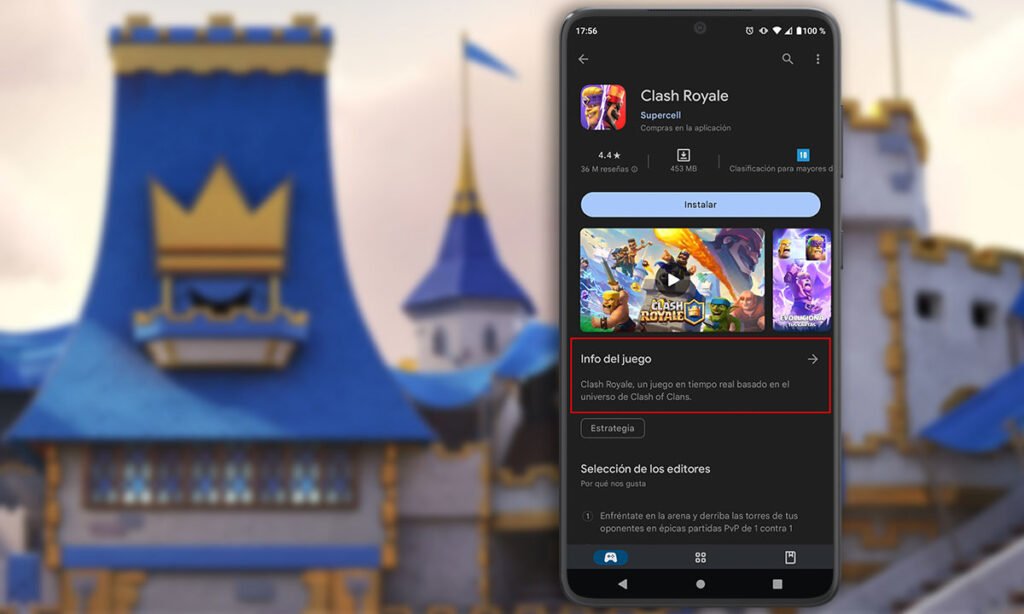The width and height of the screenshot is (1024, 614).
Task: Tap the 100 % battery indicator
Action: tap(810, 31)
